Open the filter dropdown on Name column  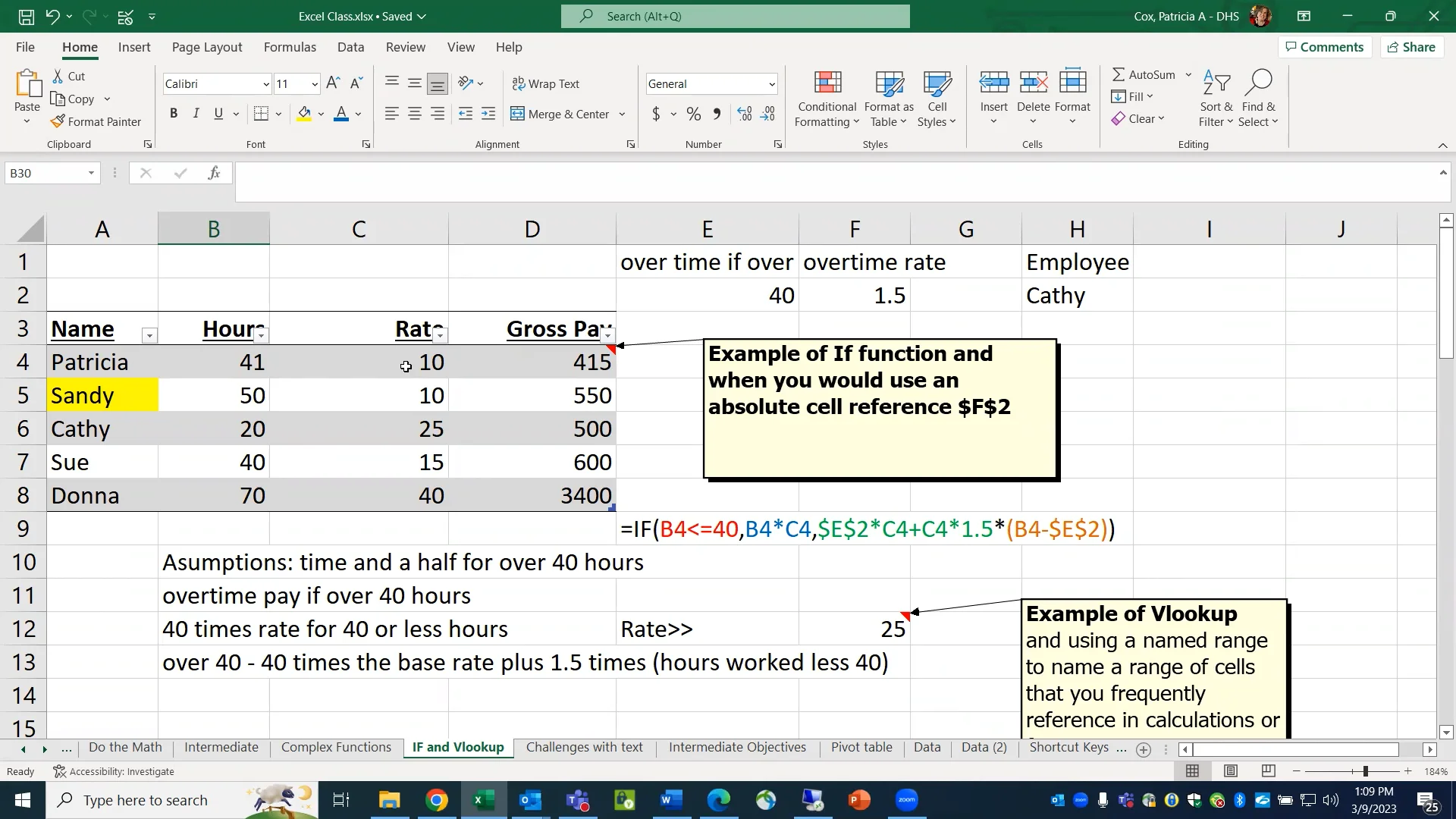(x=149, y=335)
